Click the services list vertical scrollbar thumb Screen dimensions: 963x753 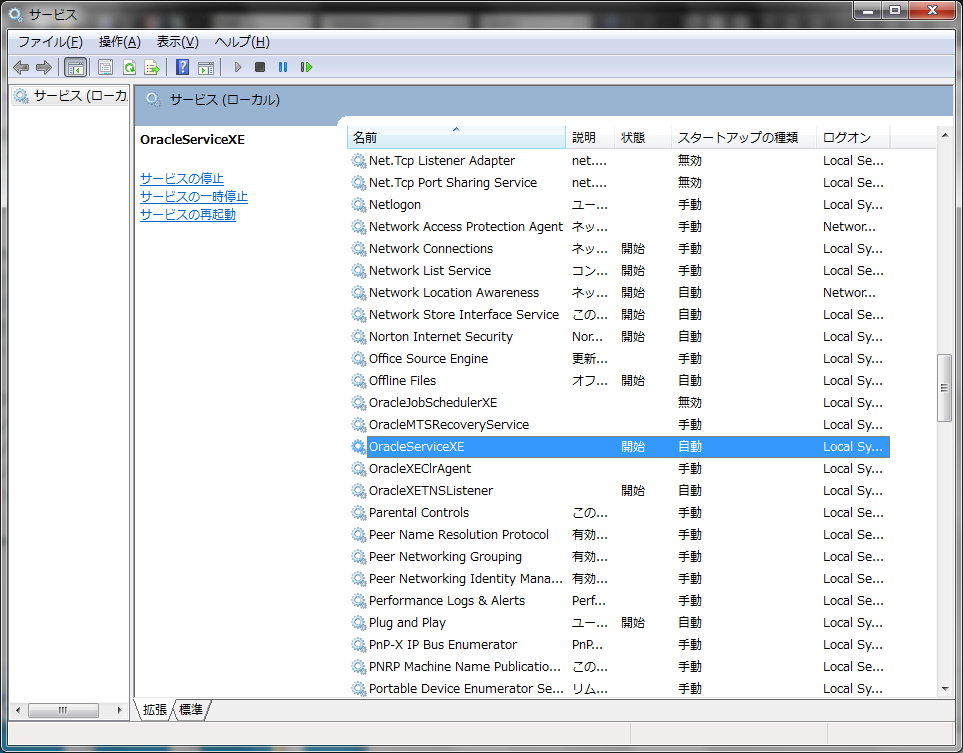(x=945, y=388)
